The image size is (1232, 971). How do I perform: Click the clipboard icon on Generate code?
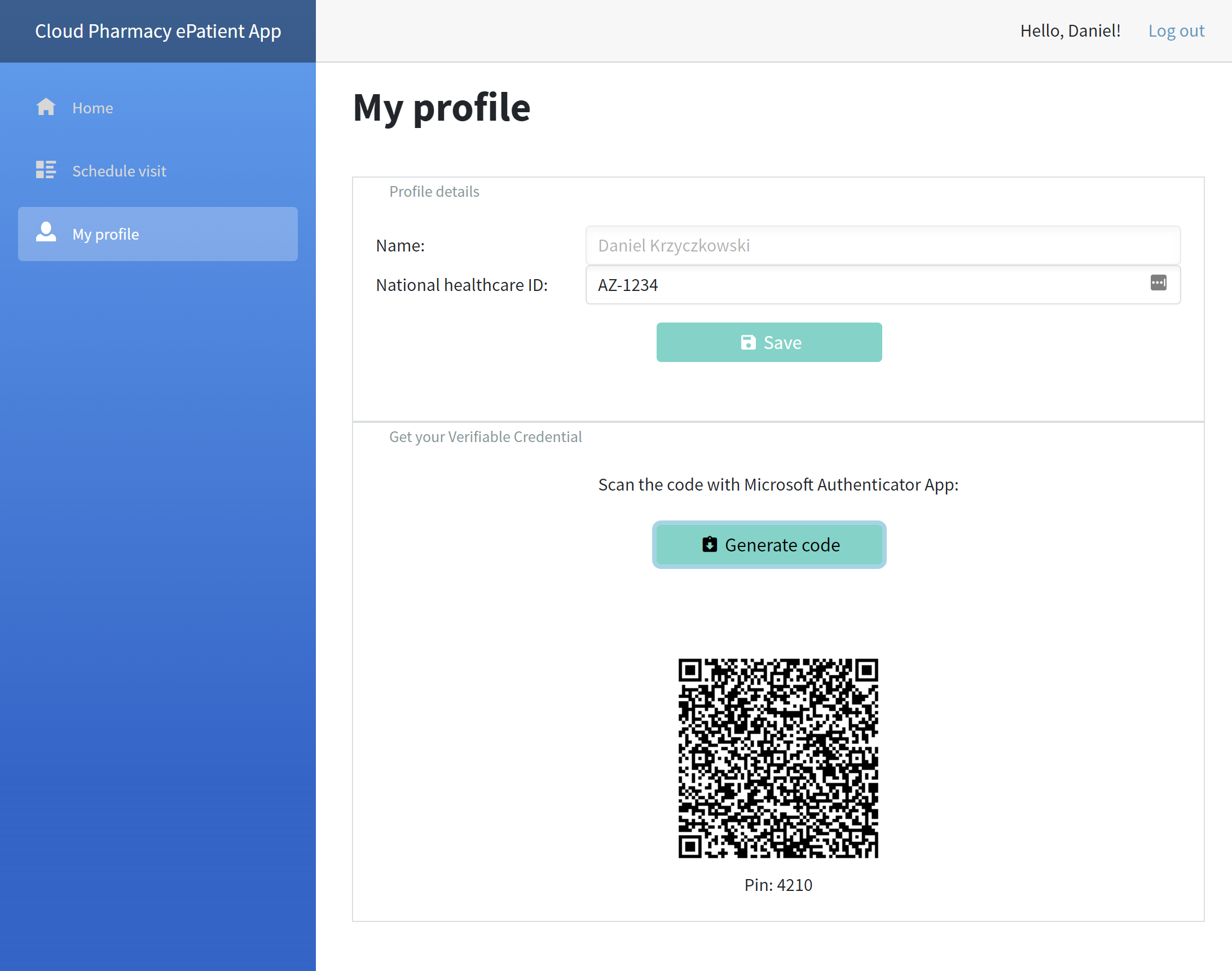point(709,545)
